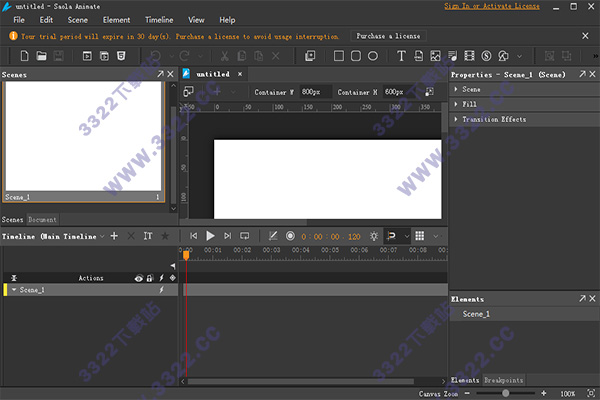Click Sign In or Activate License link
Image resolution: width=600 pixels, height=400 pixels.
pyautogui.click(x=492, y=6)
